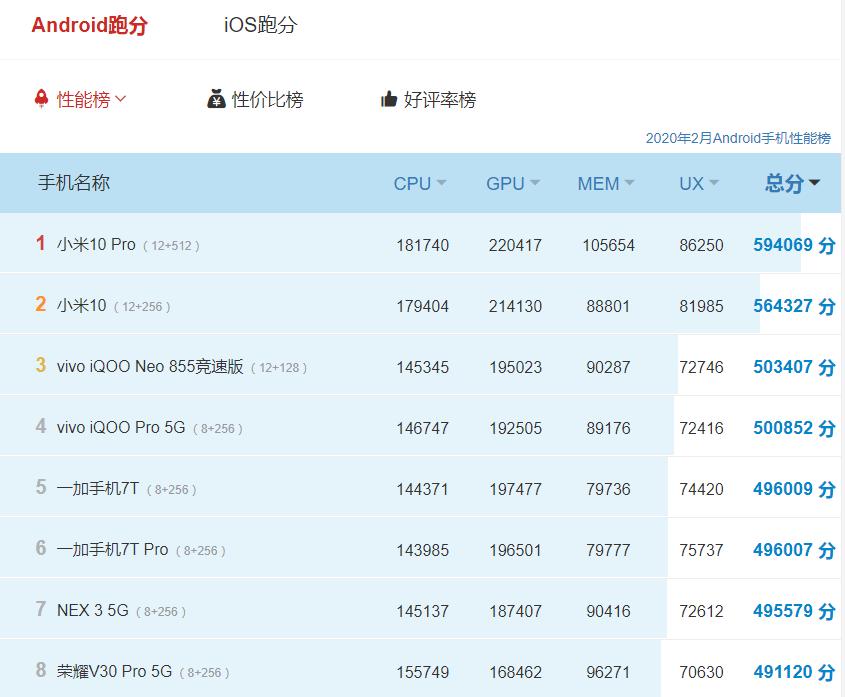Switch to the Android跑分 tab
The width and height of the screenshot is (845, 697).
(x=89, y=25)
